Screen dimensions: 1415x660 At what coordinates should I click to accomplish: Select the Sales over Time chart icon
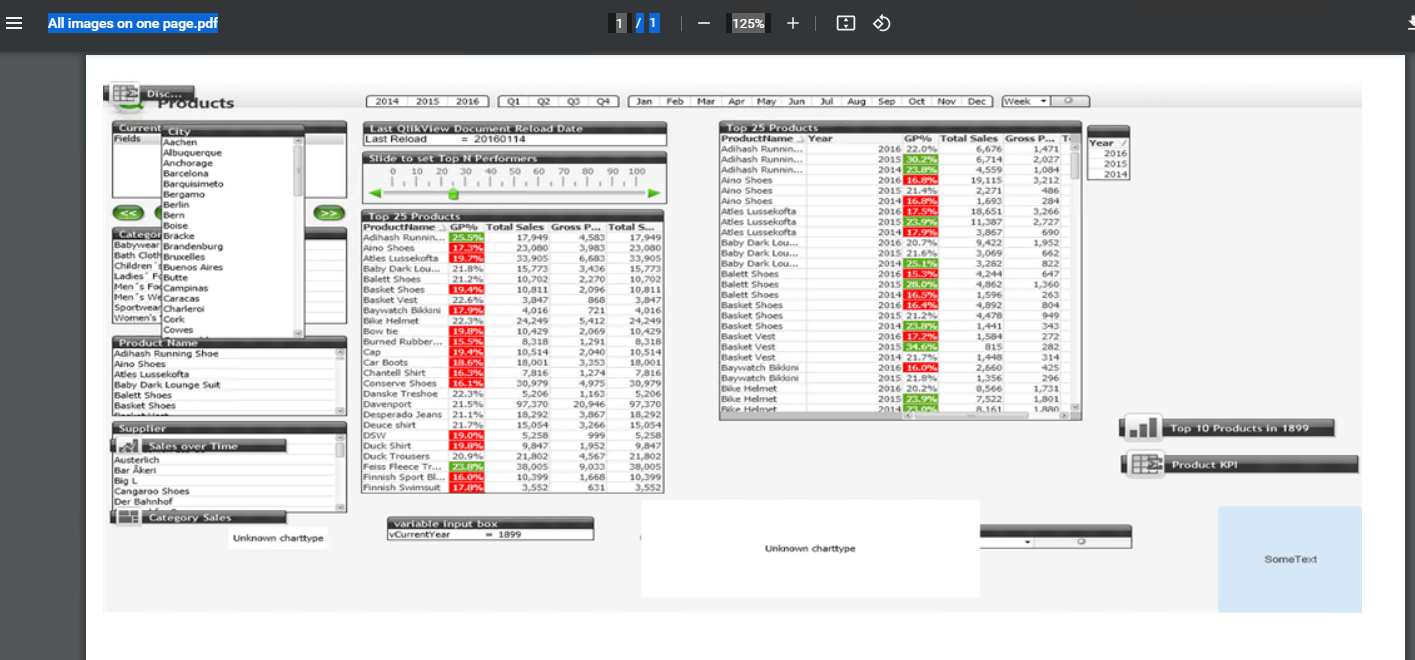(x=131, y=444)
